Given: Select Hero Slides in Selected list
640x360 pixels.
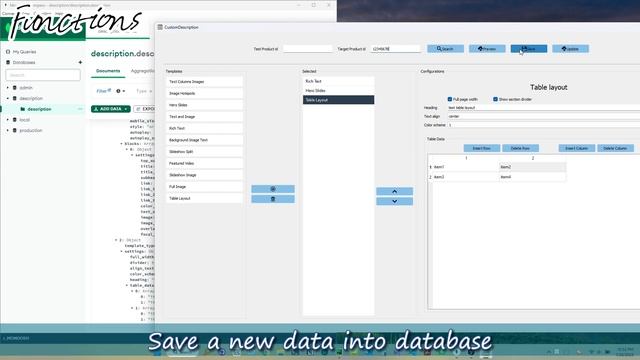Looking at the screenshot, I should click(x=338, y=91).
